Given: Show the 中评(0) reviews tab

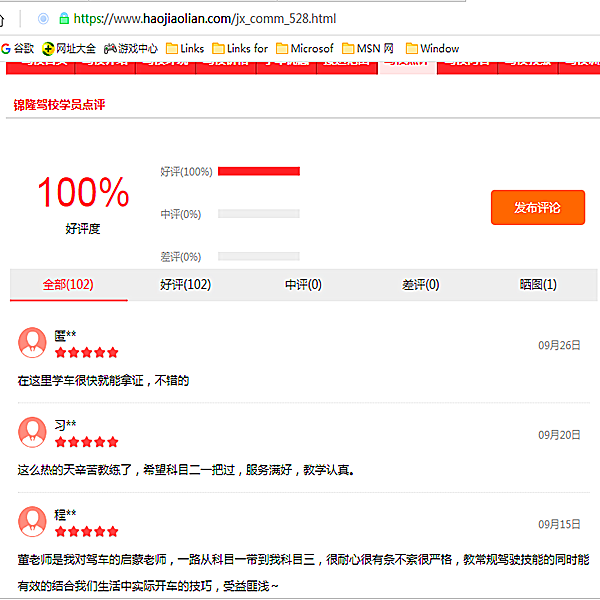Looking at the screenshot, I should click(x=303, y=285).
